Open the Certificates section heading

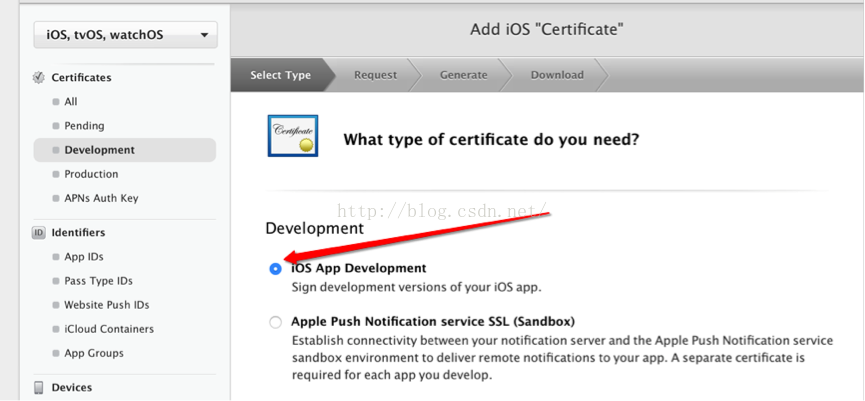(81, 78)
